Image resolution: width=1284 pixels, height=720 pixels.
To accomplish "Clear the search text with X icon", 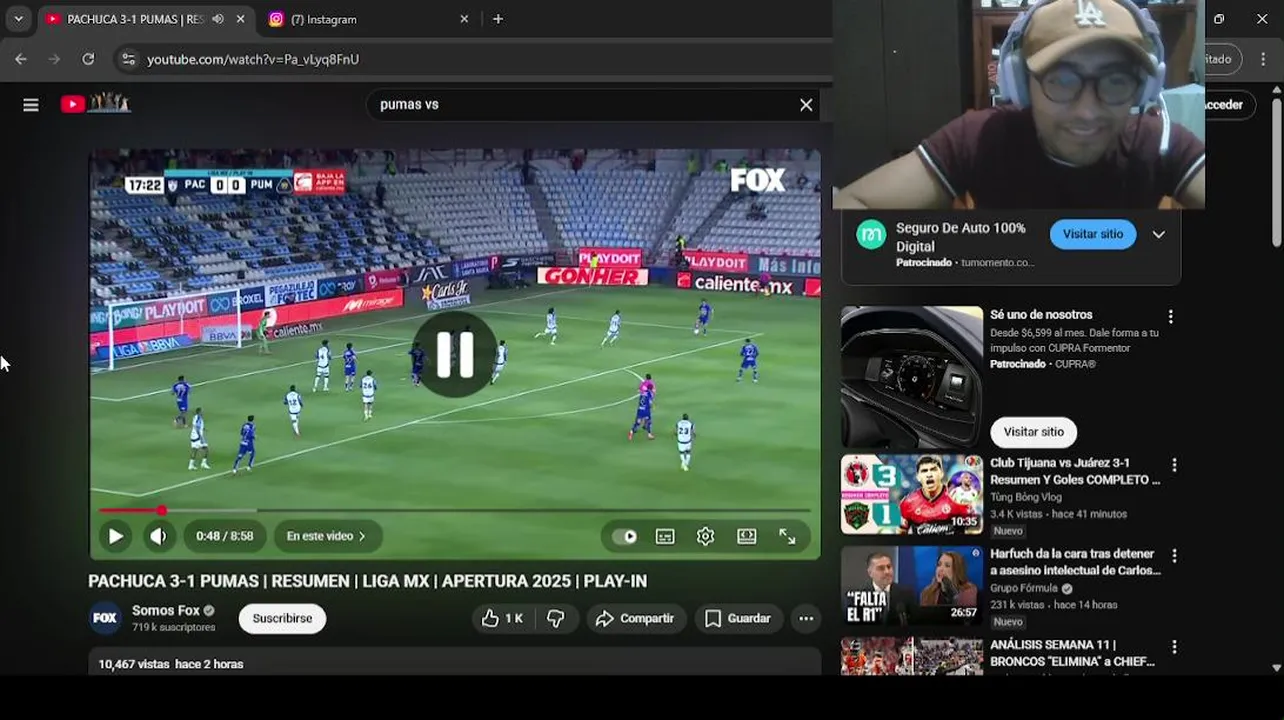I will tap(806, 105).
